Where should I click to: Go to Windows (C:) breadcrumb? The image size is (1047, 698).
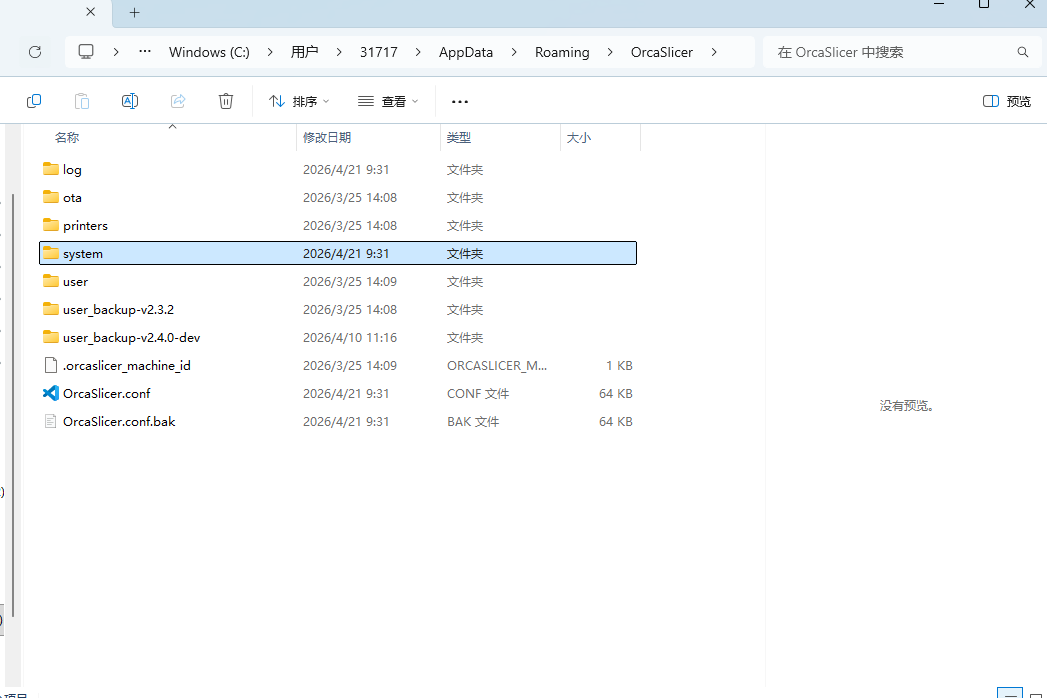(x=209, y=52)
